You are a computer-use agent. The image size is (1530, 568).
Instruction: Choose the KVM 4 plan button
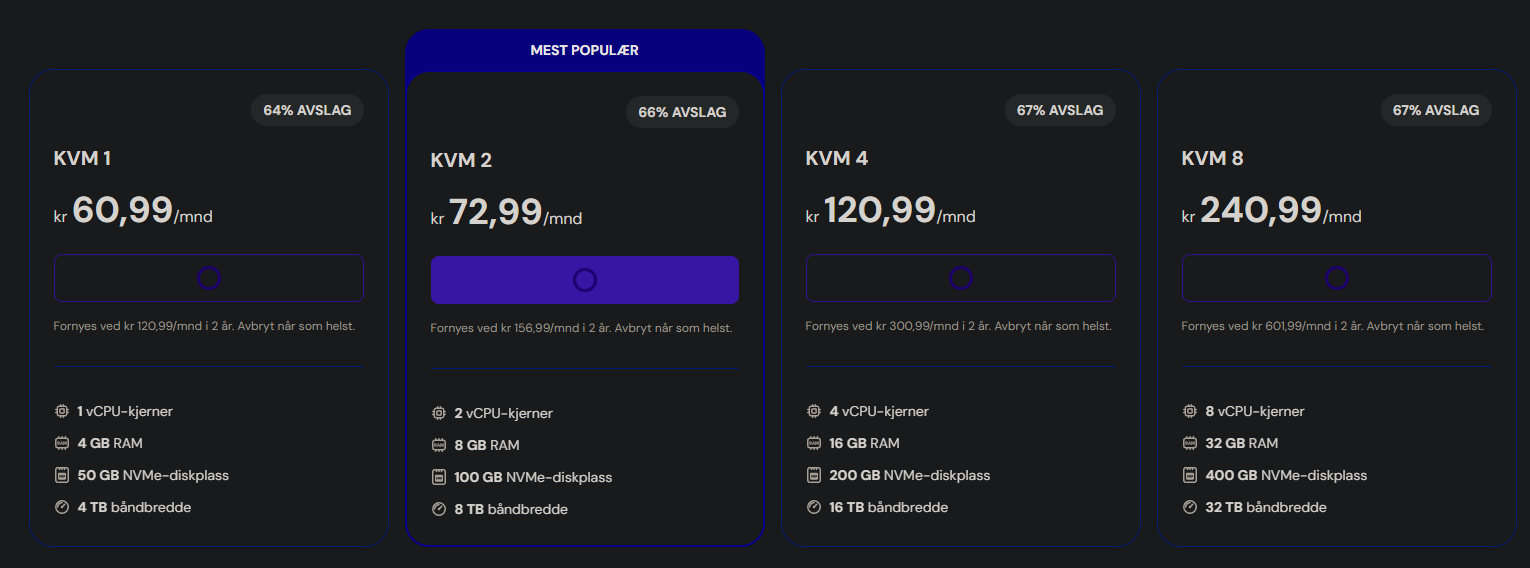coord(960,278)
